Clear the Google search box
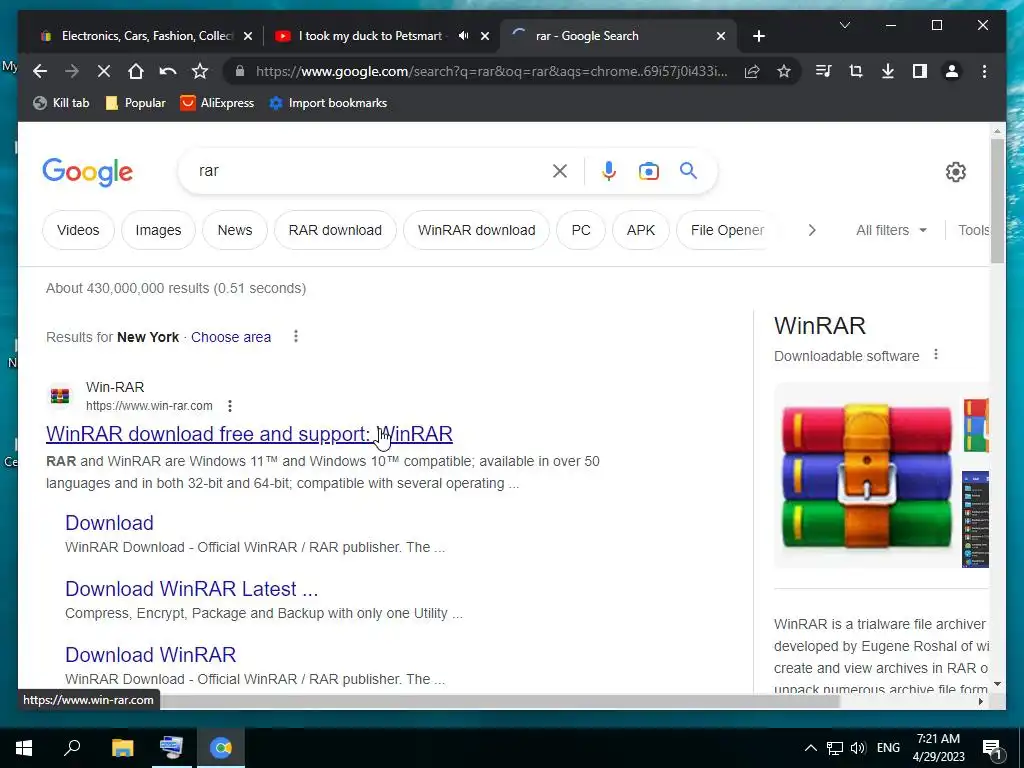1024x768 pixels. click(560, 171)
